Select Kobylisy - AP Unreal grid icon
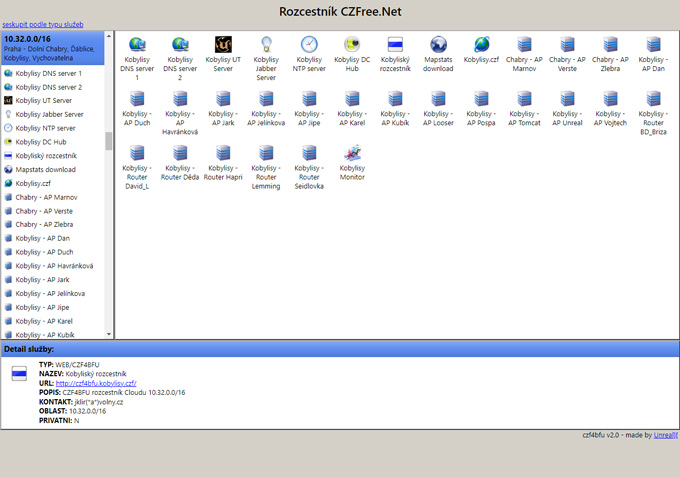Image resolution: width=680 pixels, height=477 pixels. click(x=567, y=98)
